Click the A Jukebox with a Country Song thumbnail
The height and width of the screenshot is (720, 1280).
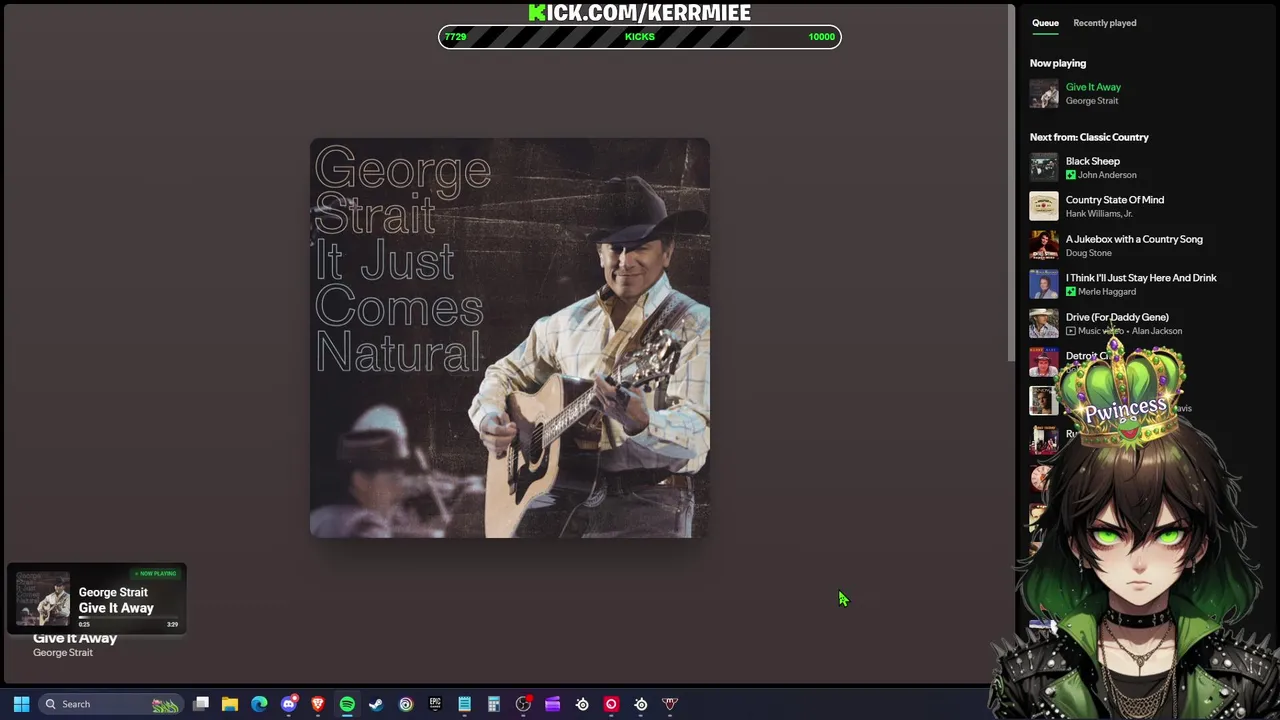coord(1044,245)
